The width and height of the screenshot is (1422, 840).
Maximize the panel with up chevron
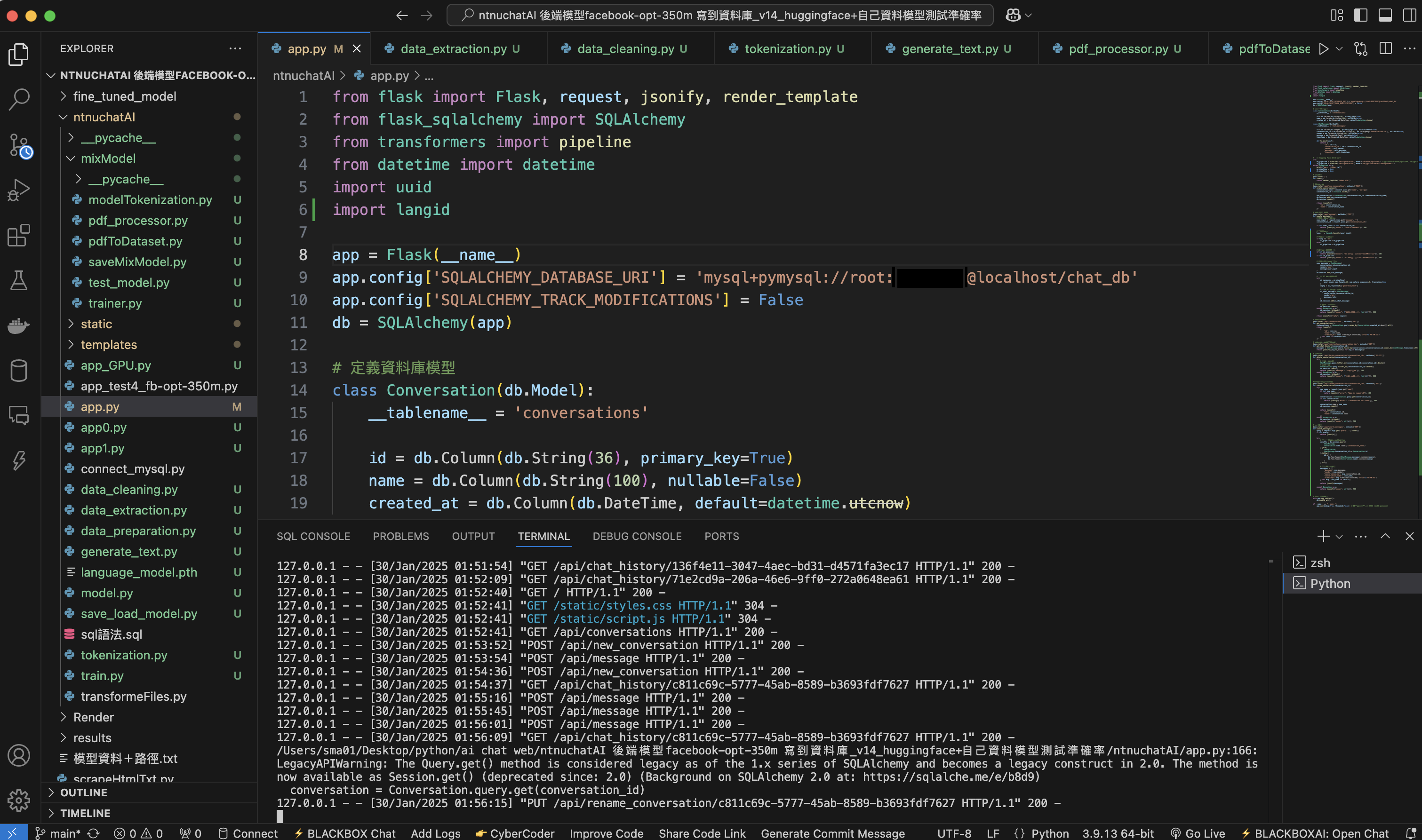pos(1385,536)
